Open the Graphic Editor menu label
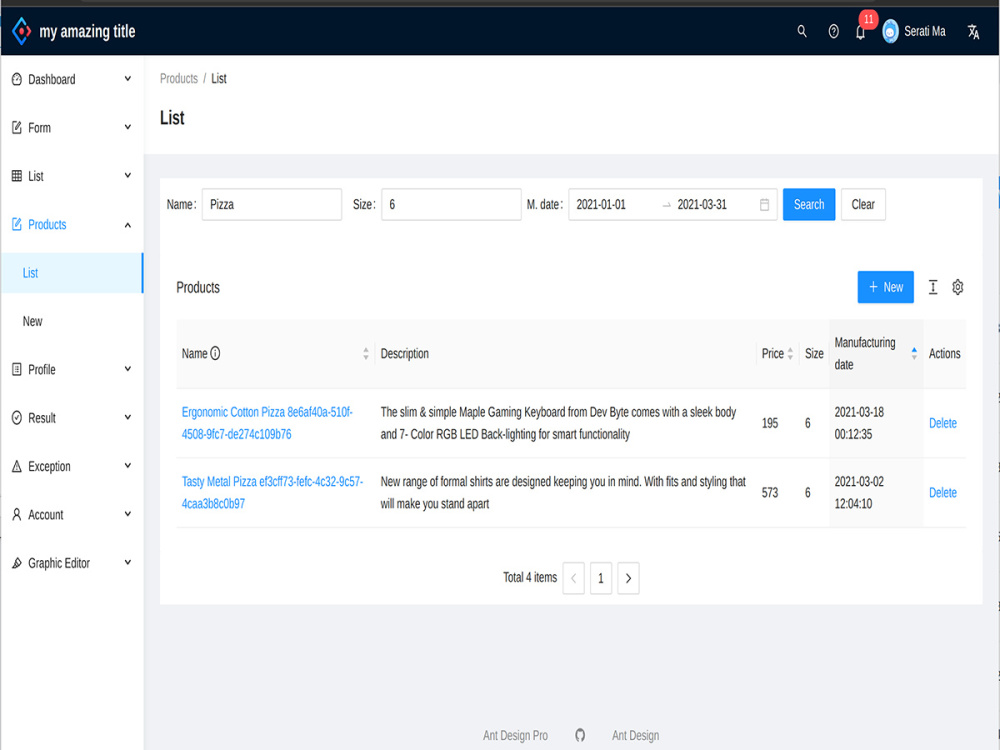The image size is (1000, 750). click(x=59, y=563)
